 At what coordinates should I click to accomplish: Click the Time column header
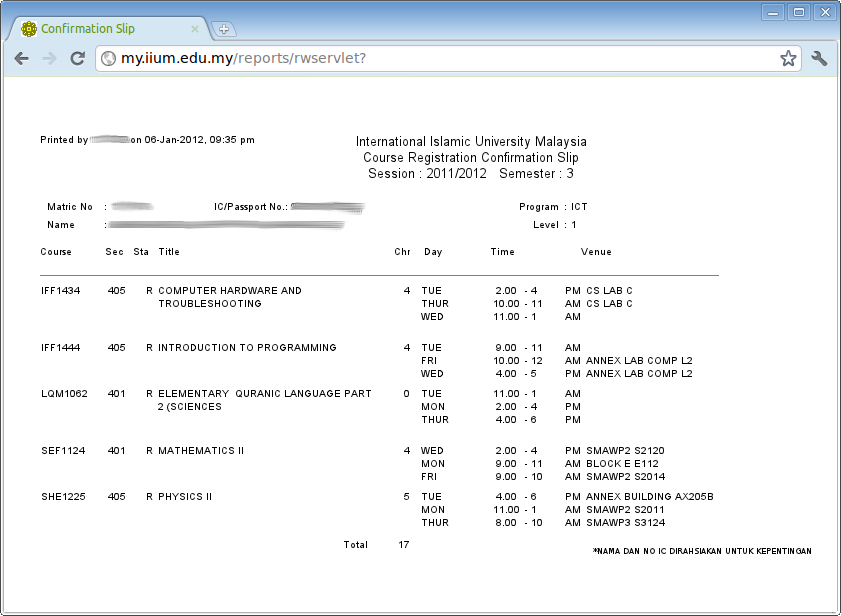503,252
